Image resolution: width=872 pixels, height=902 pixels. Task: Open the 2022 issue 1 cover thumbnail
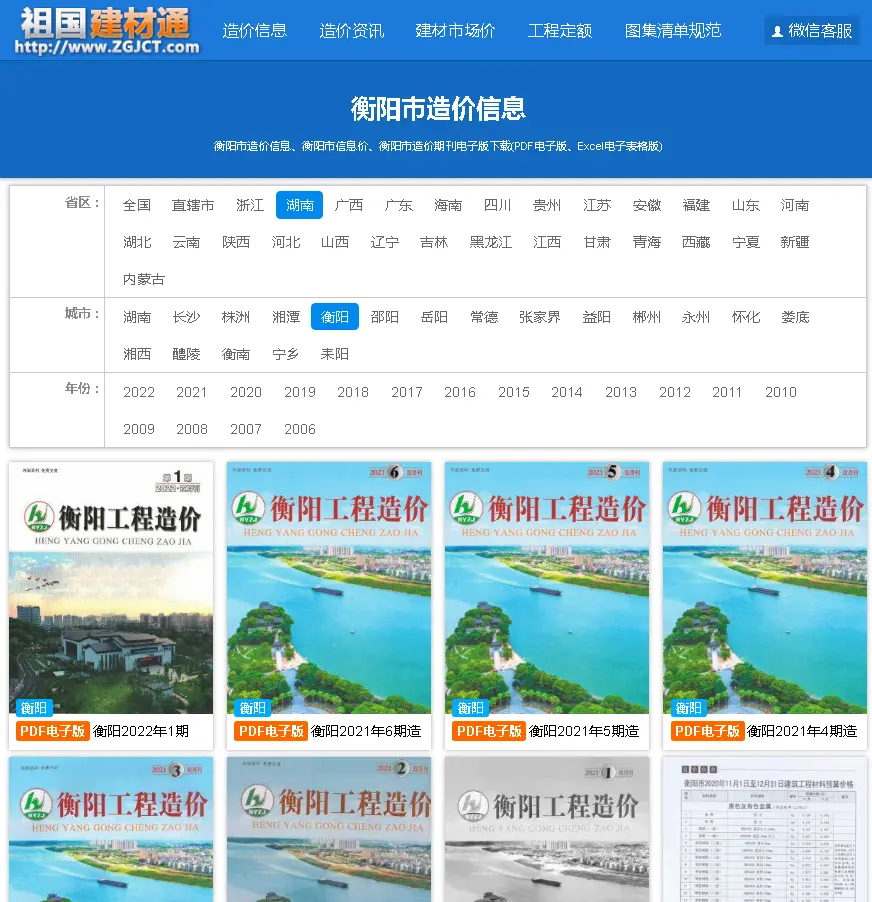click(111, 587)
